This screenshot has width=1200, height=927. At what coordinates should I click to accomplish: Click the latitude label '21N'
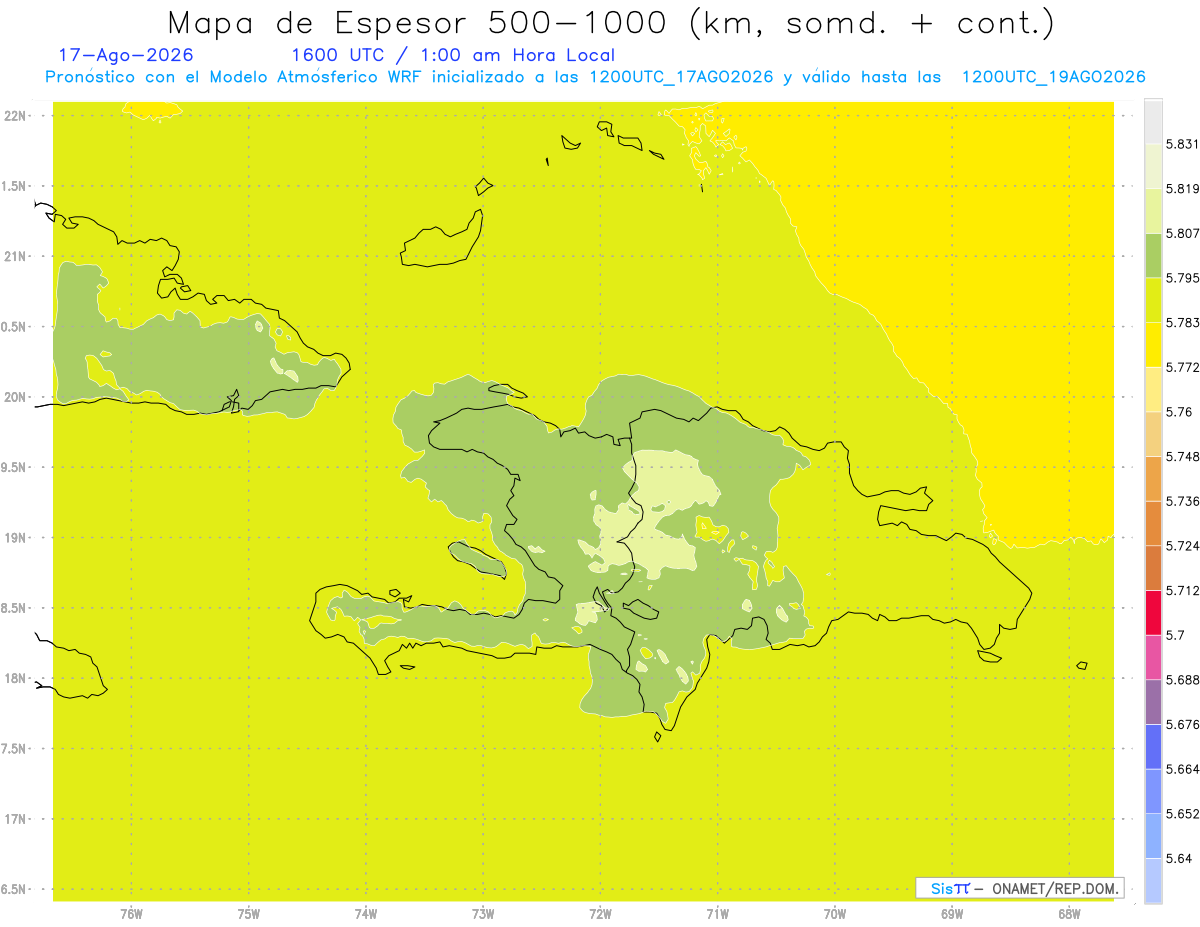click(x=16, y=257)
